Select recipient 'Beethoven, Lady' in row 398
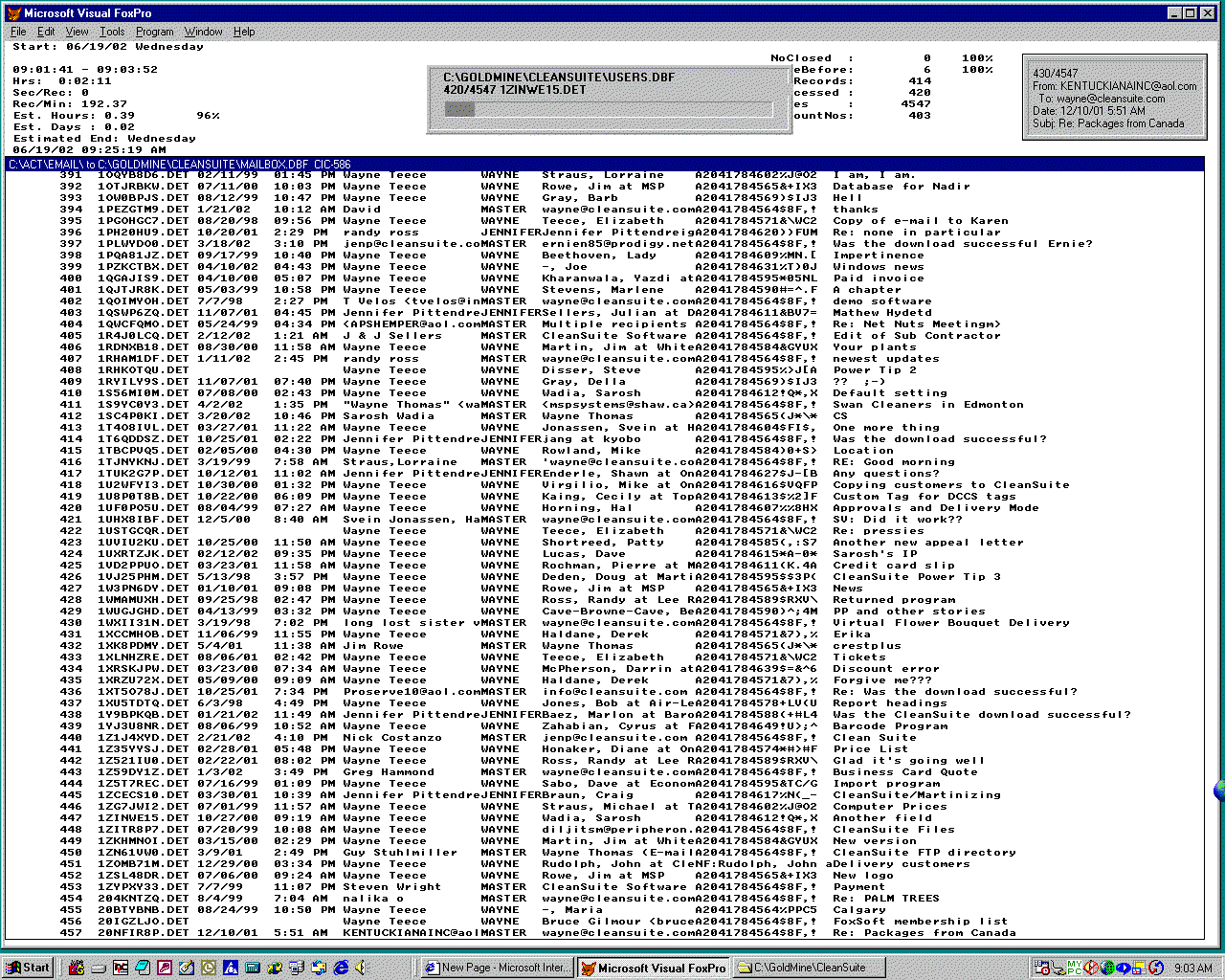This screenshot has width=1225, height=980. point(599,256)
